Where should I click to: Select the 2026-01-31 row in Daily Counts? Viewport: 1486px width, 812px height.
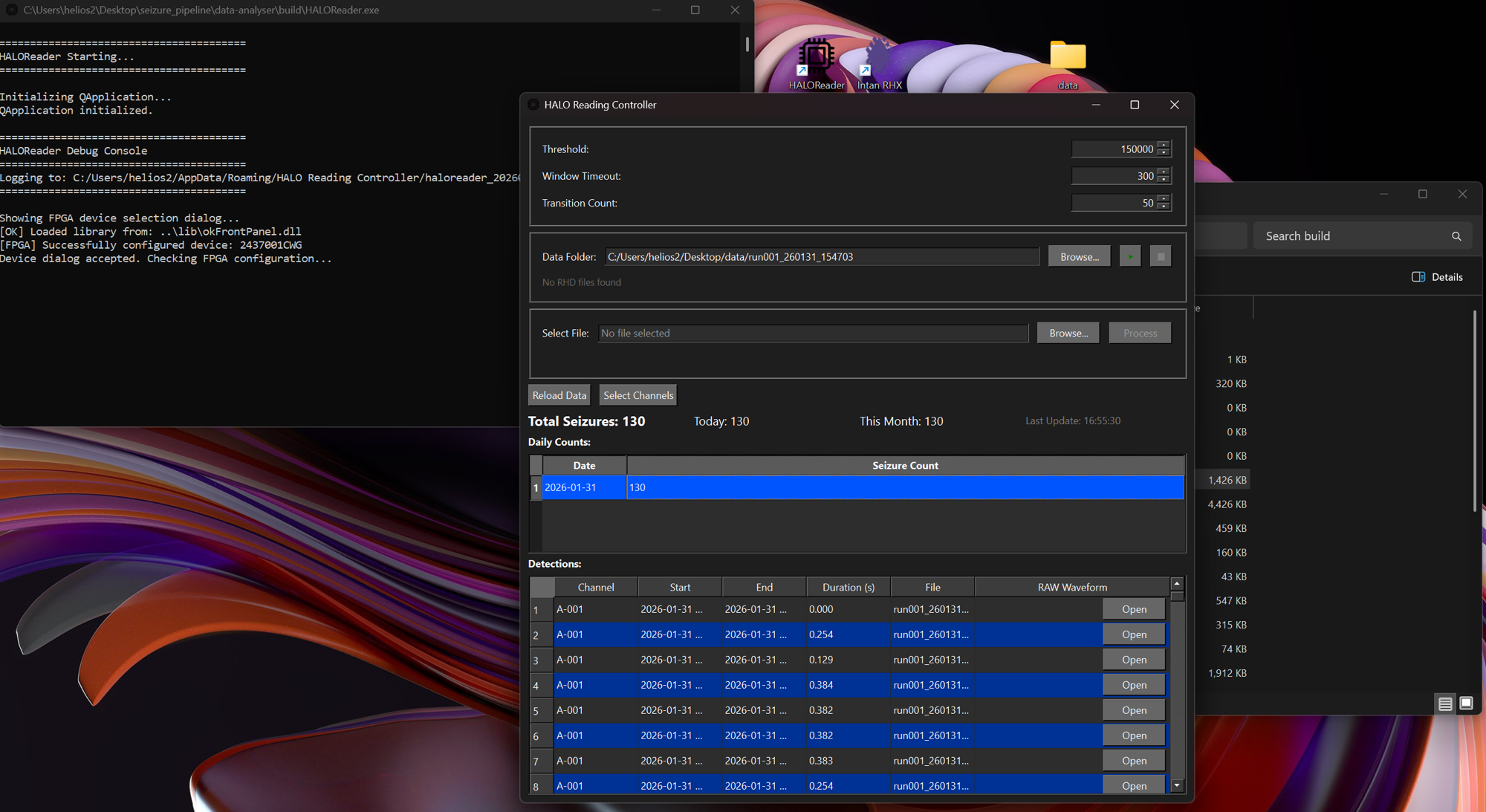[x=584, y=487]
